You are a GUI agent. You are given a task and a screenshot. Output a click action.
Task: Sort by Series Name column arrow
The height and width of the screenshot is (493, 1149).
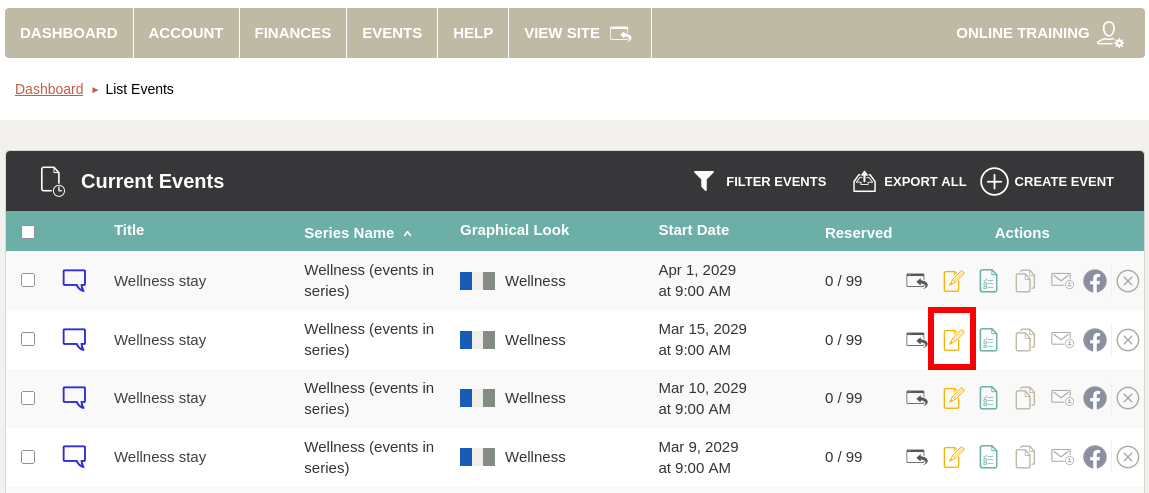407,233
